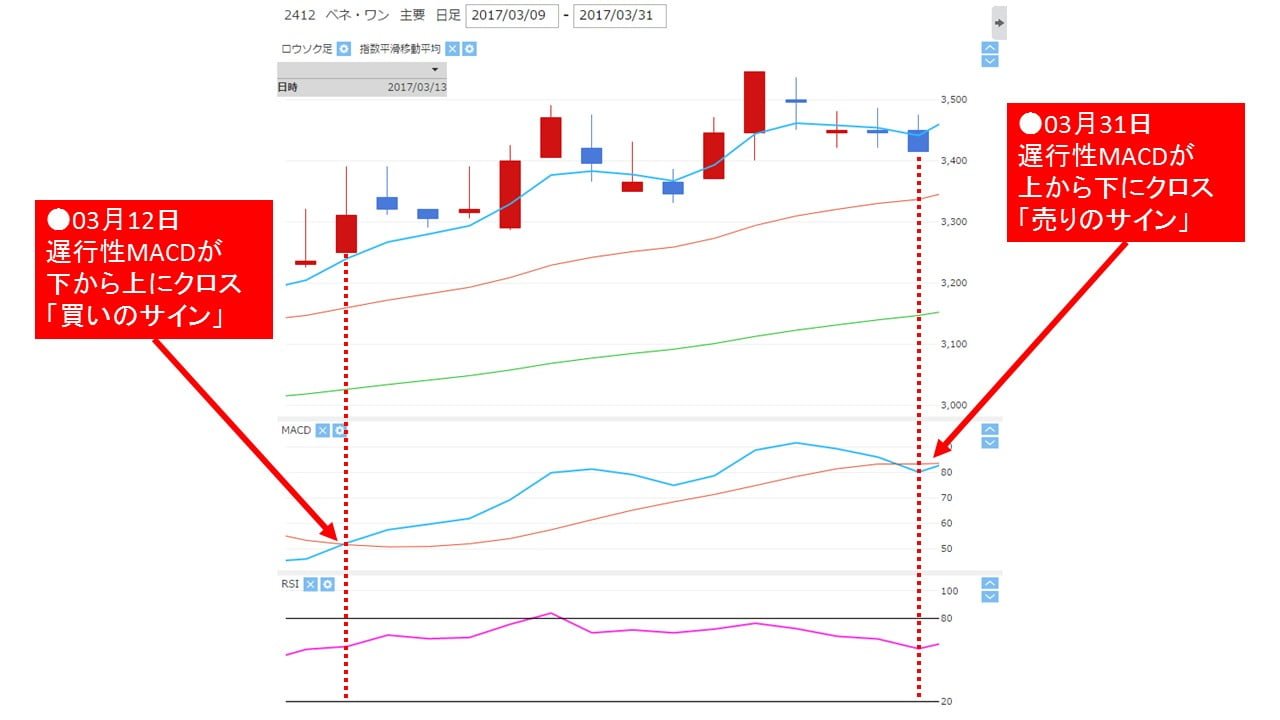Viewport: 1280px width, 720px height.
Task: Move MACD panel down
Action: coord(990,442)
